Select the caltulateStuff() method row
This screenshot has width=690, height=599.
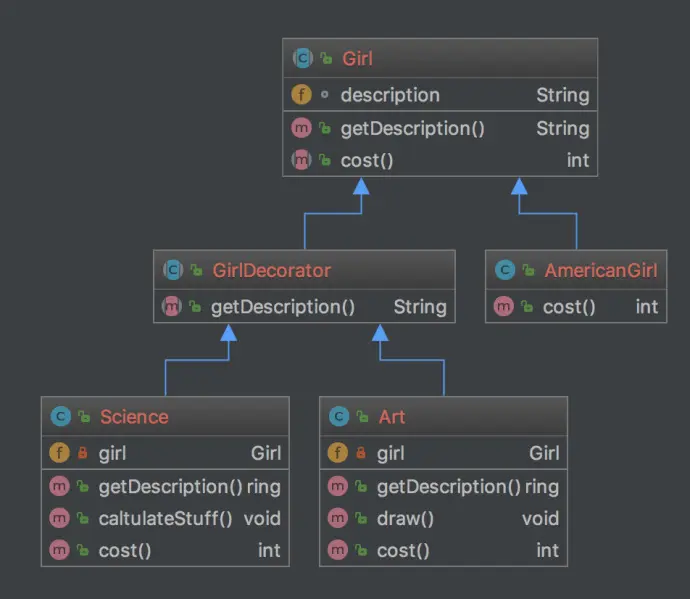[165, 518]
